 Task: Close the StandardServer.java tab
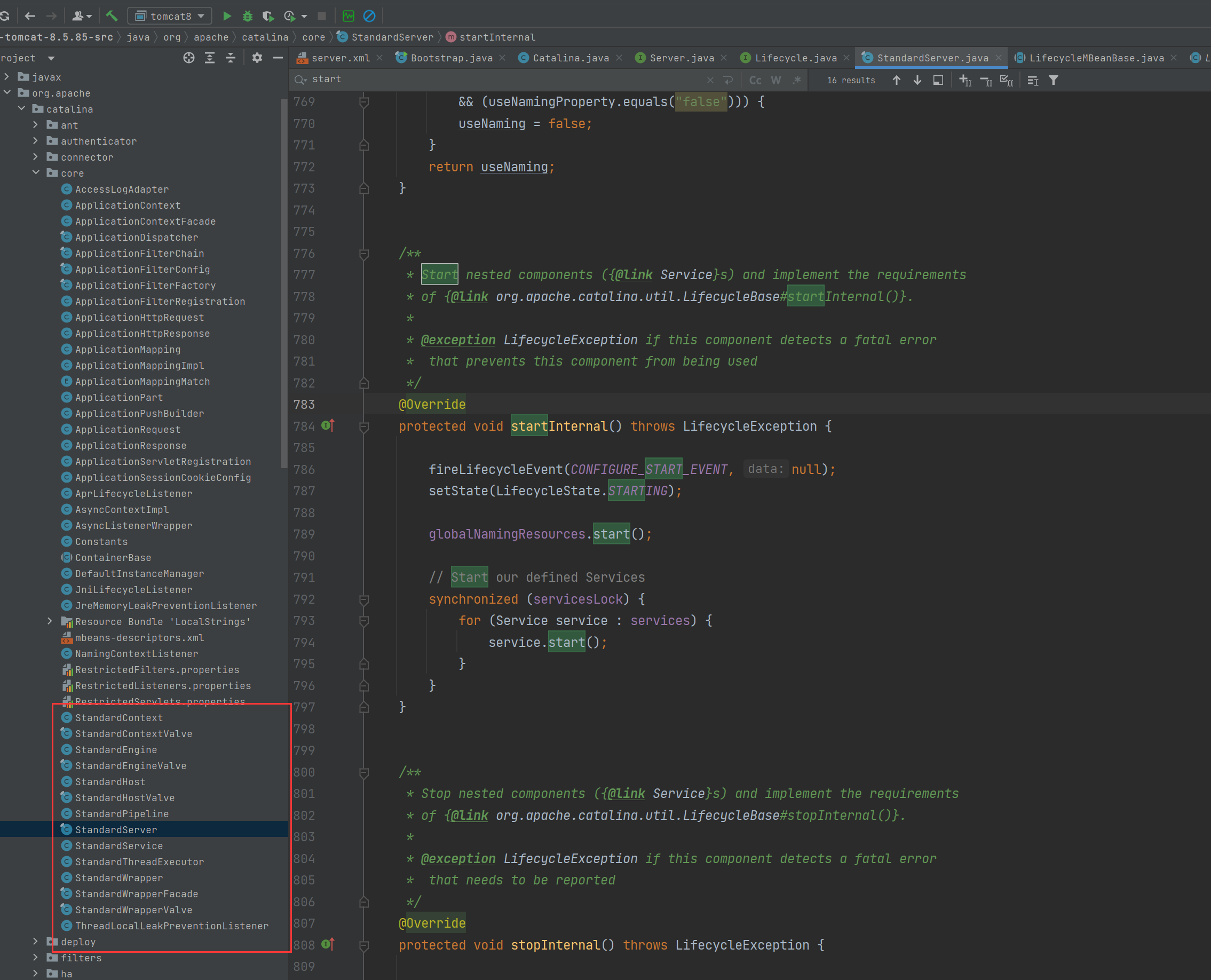click(x=998, y=58)
